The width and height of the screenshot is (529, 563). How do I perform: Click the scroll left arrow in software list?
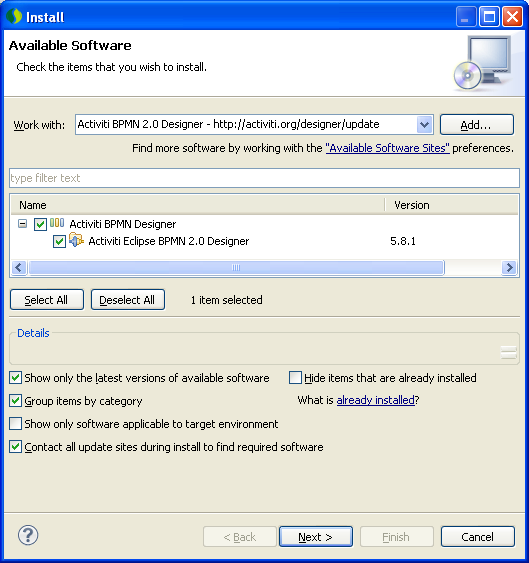coord(19,267)
